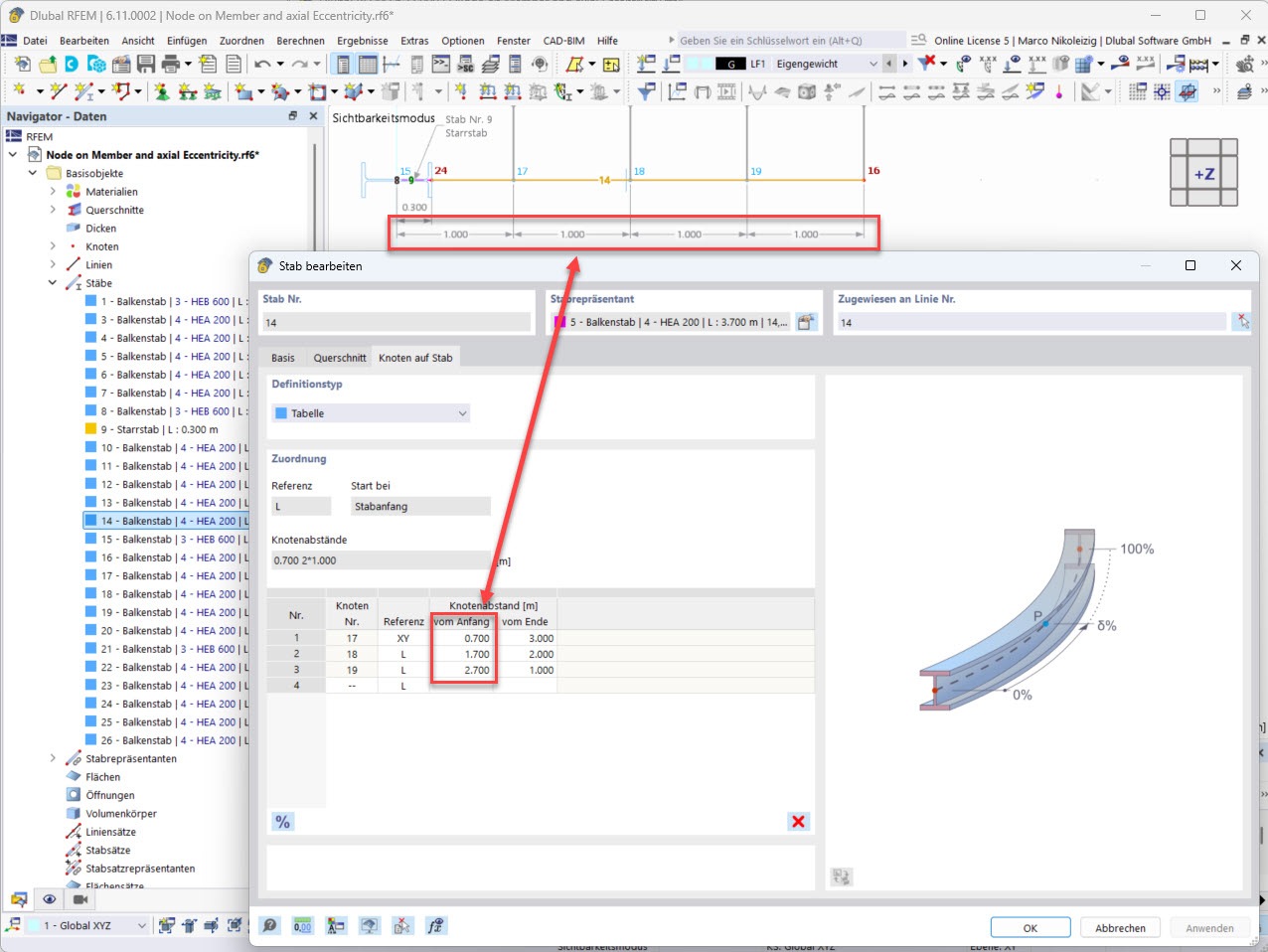Open the script manager (>SC) icon
Viewport: 1268px width, 952px height.
pyautogui.click(x=465, y=65)
